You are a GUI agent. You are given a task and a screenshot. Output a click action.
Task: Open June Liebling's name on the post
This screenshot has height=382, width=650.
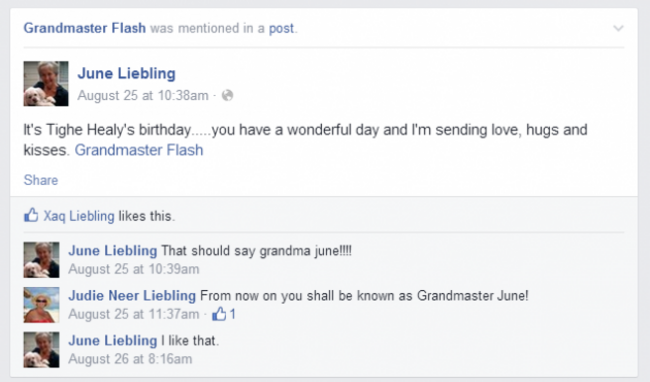click(x=126, y=73)
